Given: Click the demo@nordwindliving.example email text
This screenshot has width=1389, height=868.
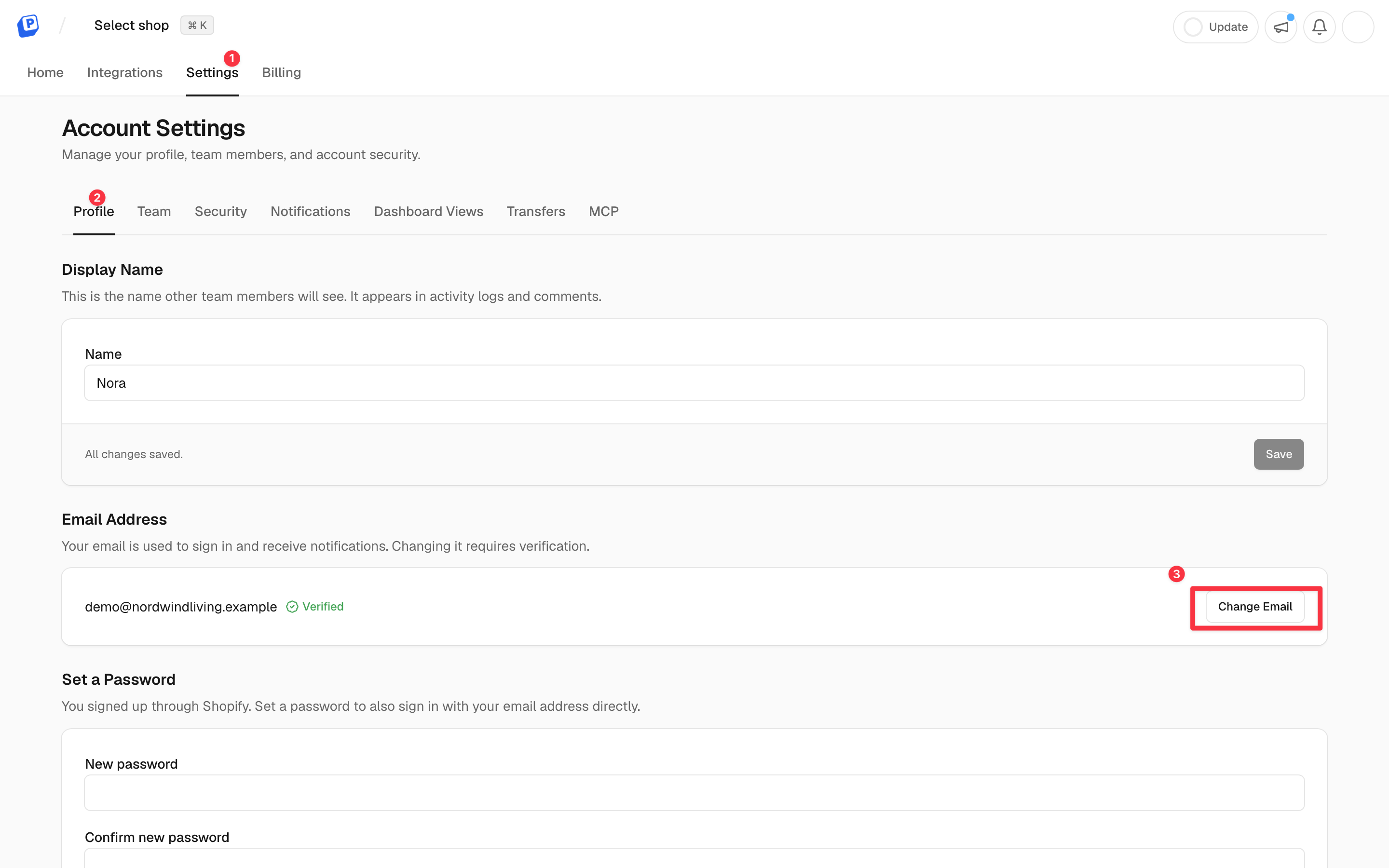Looking at the screenshot, I should click(181, 607).
